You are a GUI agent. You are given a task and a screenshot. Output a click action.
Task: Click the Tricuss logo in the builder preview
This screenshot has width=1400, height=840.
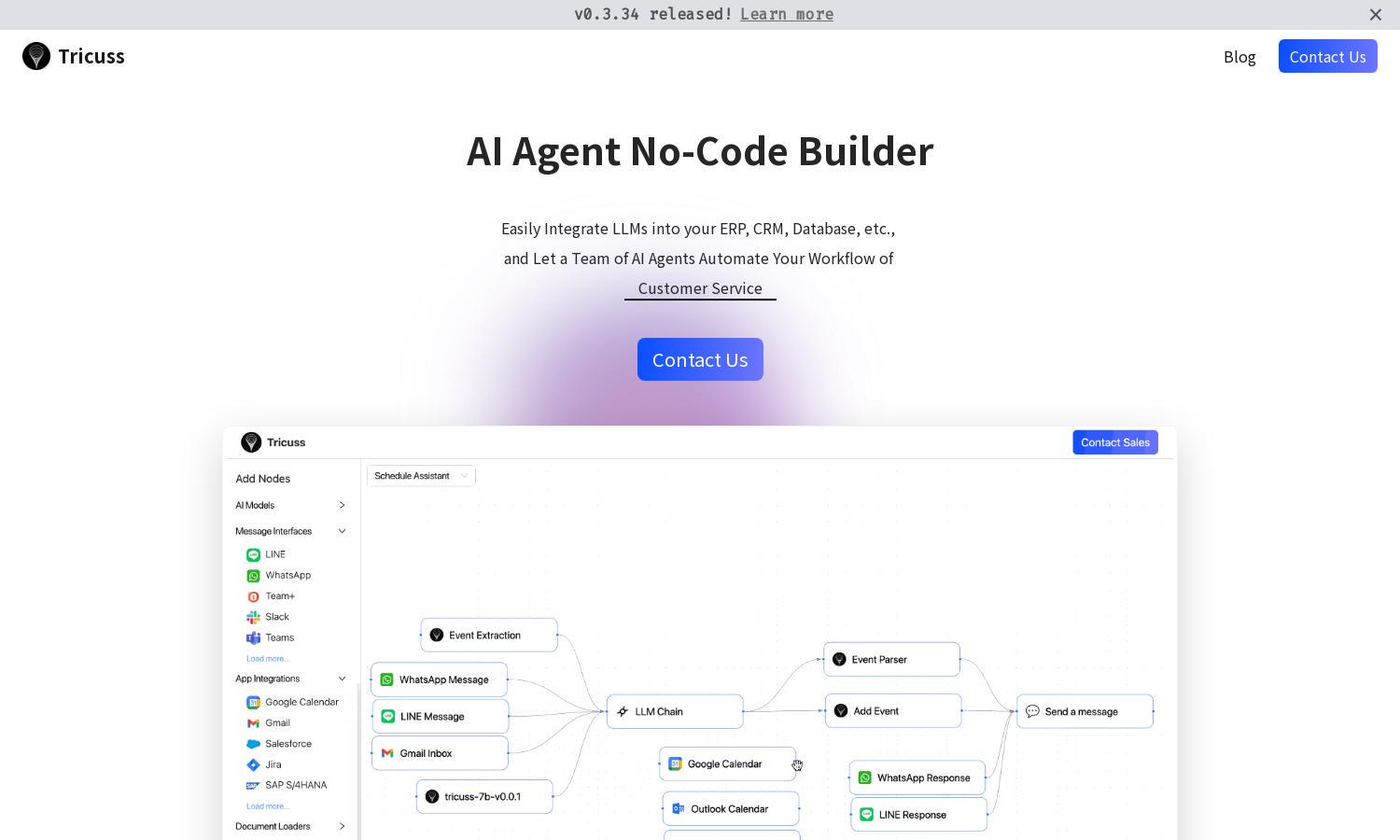tap(251, 442)
